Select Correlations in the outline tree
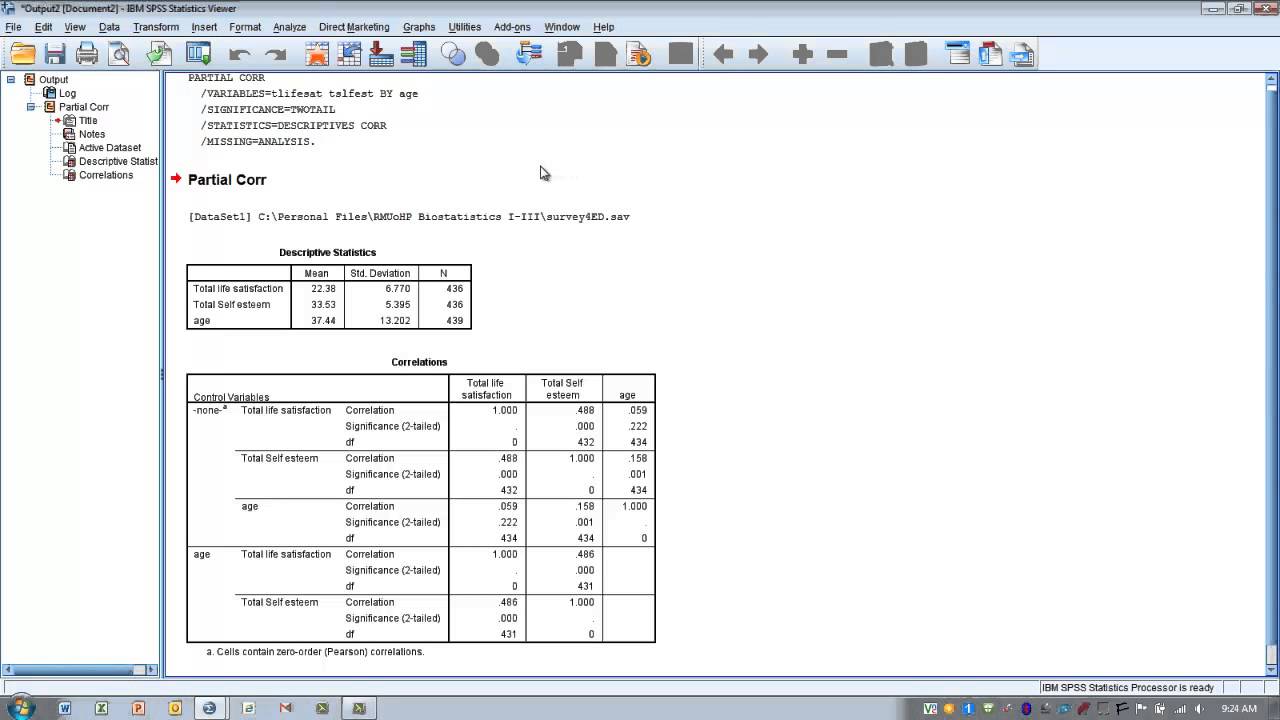 pyautogui.click(x=106, y=175)
